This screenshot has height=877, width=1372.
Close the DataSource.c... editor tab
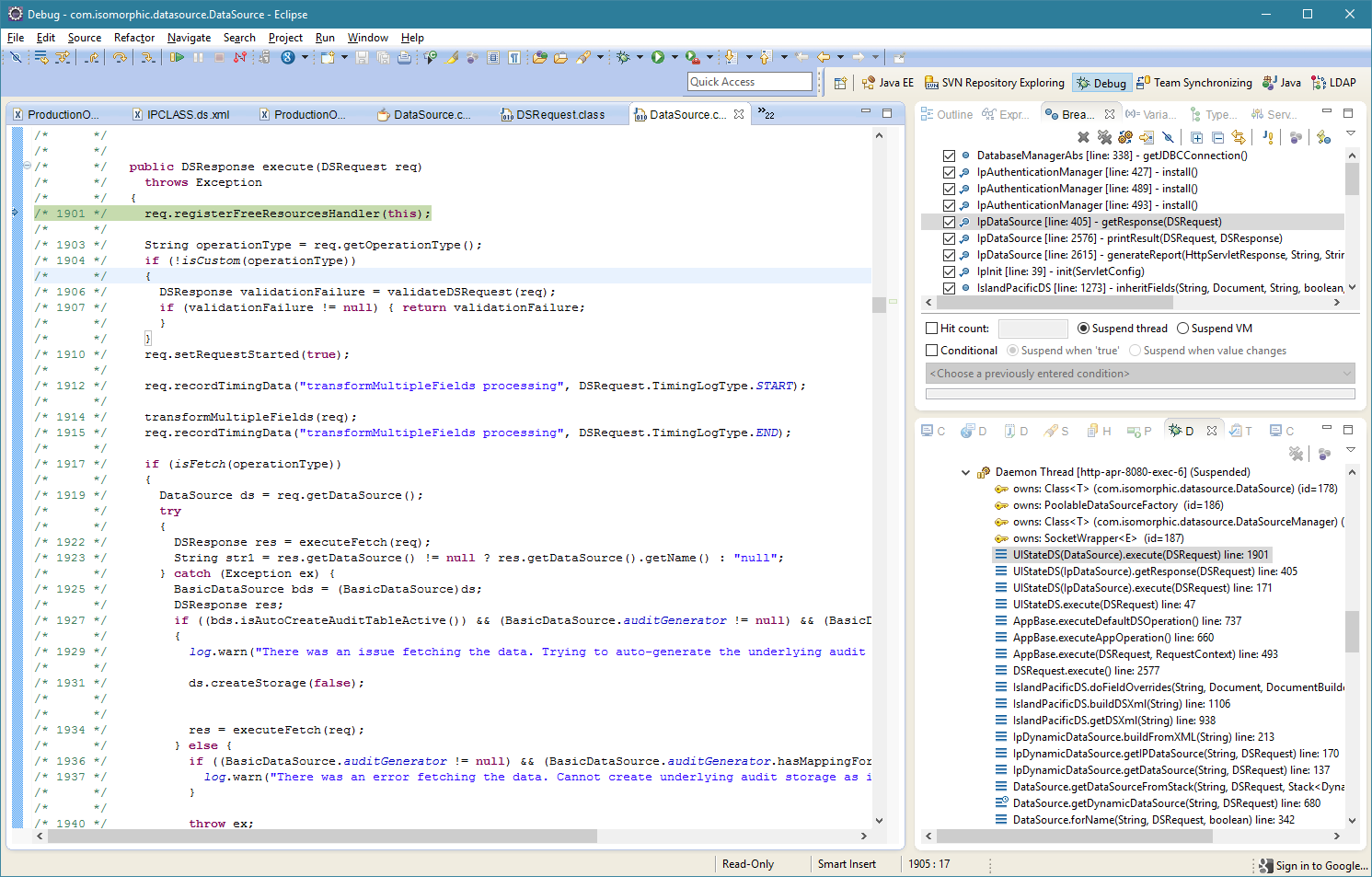coord(739,114)
